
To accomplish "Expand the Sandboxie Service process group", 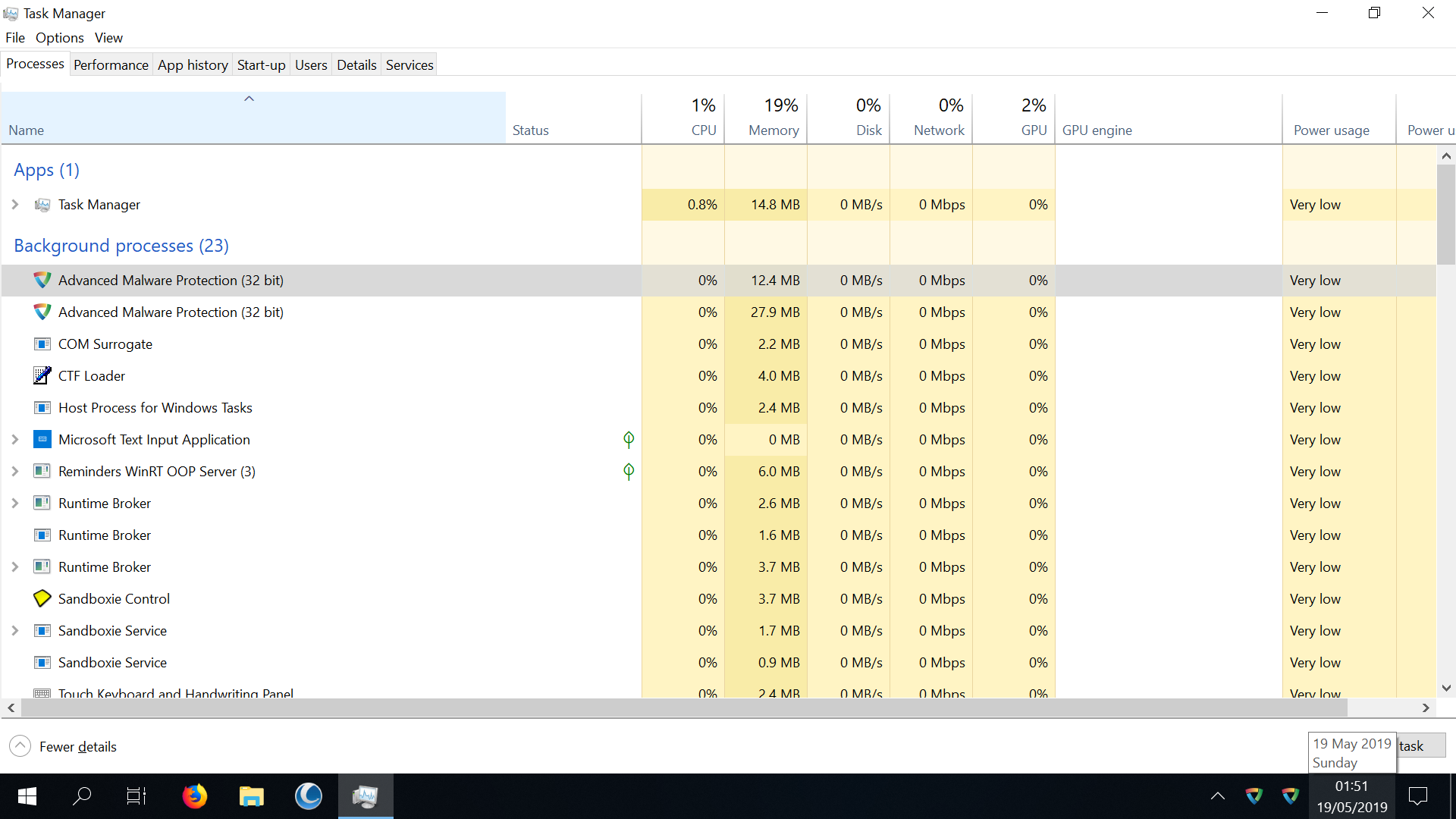I will [15, 630].
